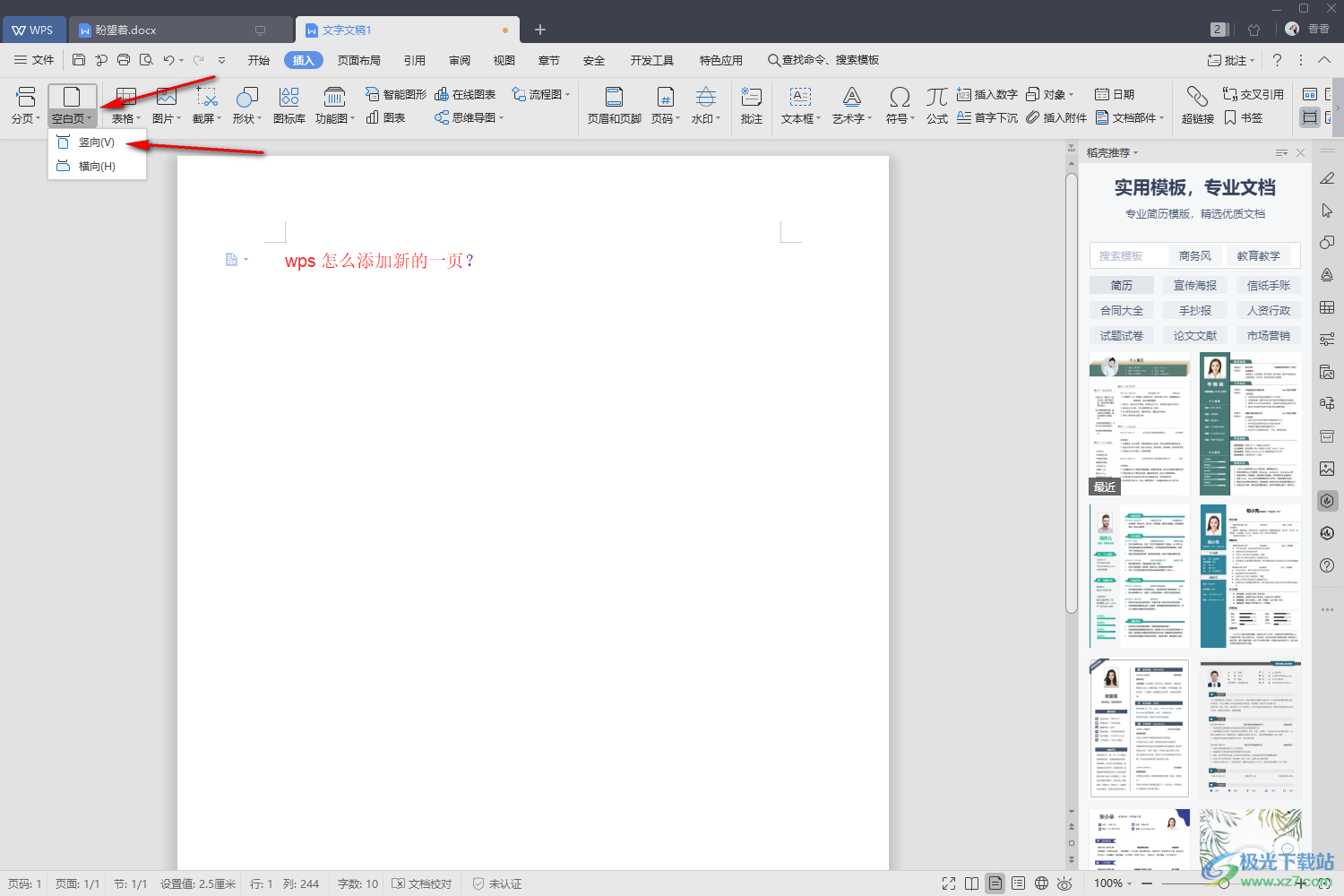This screenshot has height=896, width=1344.
Task: Click the search templates (搜索模板) field
Action: click(1129, 255)
